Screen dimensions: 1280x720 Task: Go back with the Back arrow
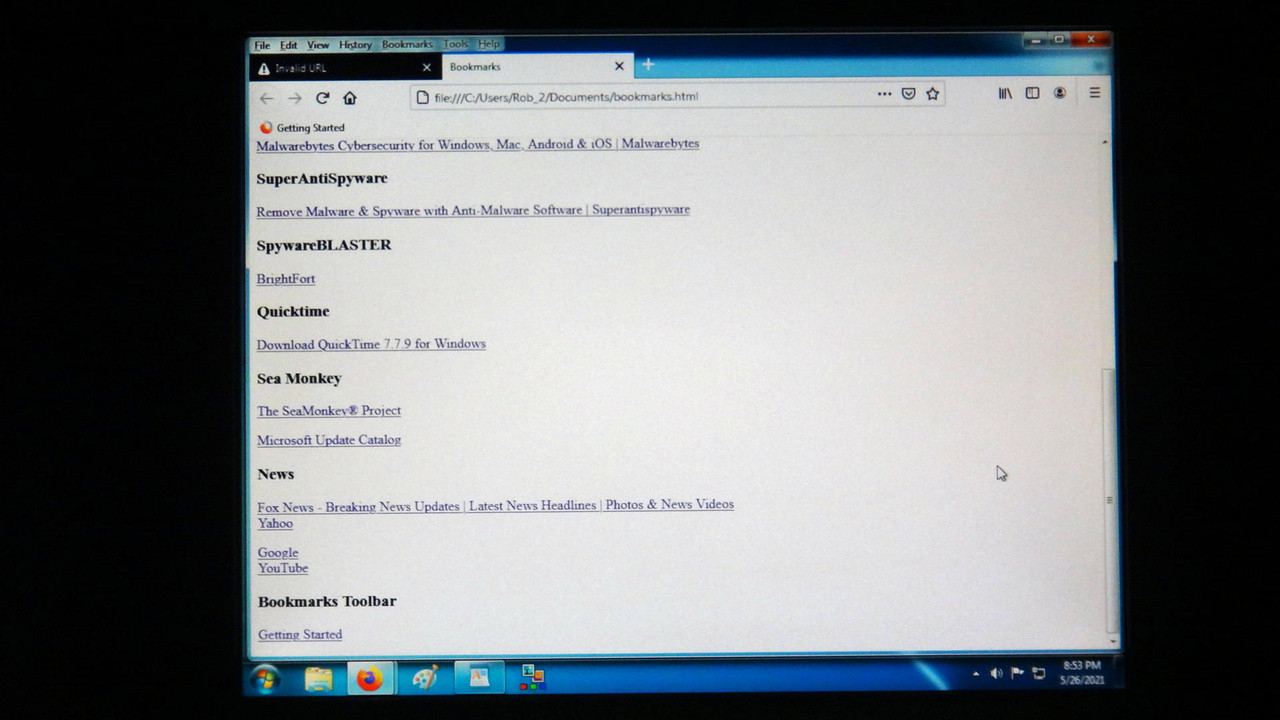tap(266, 98)
